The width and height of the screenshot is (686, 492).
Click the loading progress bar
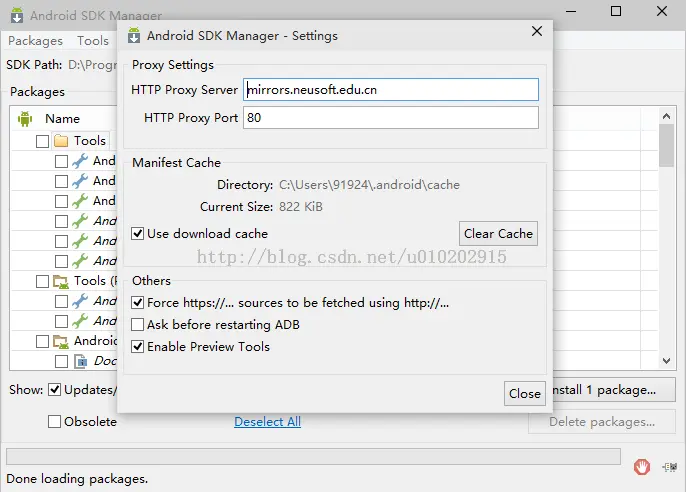pyautogui.click(x=313, y=456)
